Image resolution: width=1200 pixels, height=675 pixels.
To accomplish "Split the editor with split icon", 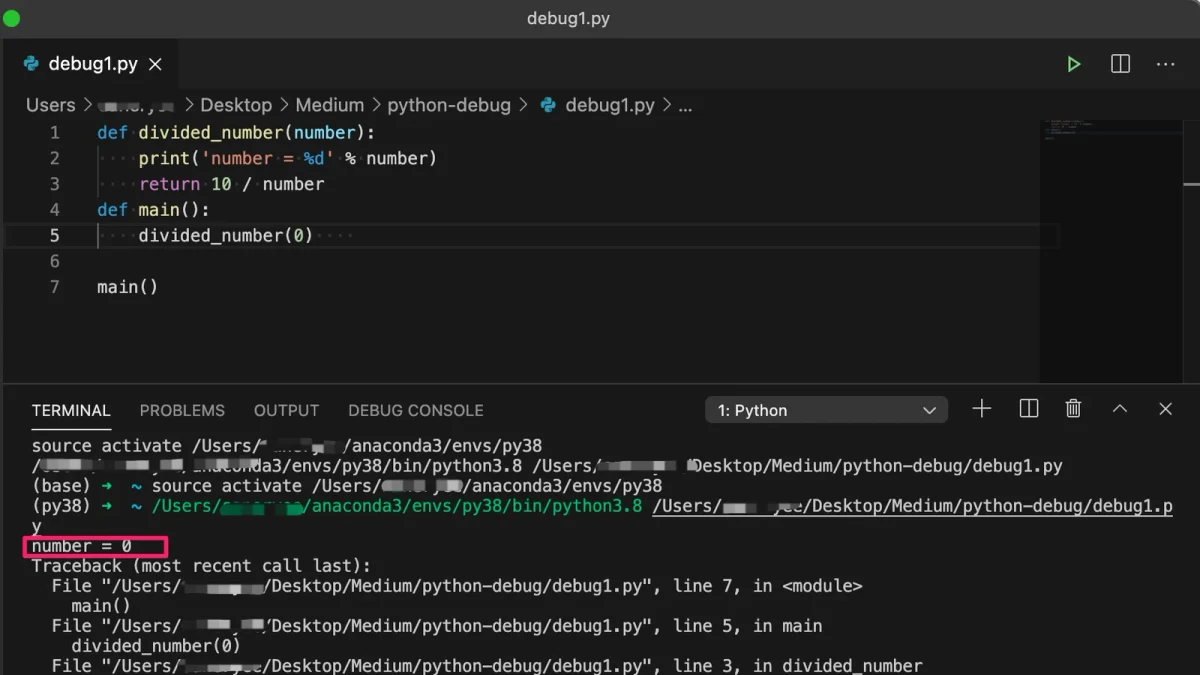I will click(x=1120, y=64).
